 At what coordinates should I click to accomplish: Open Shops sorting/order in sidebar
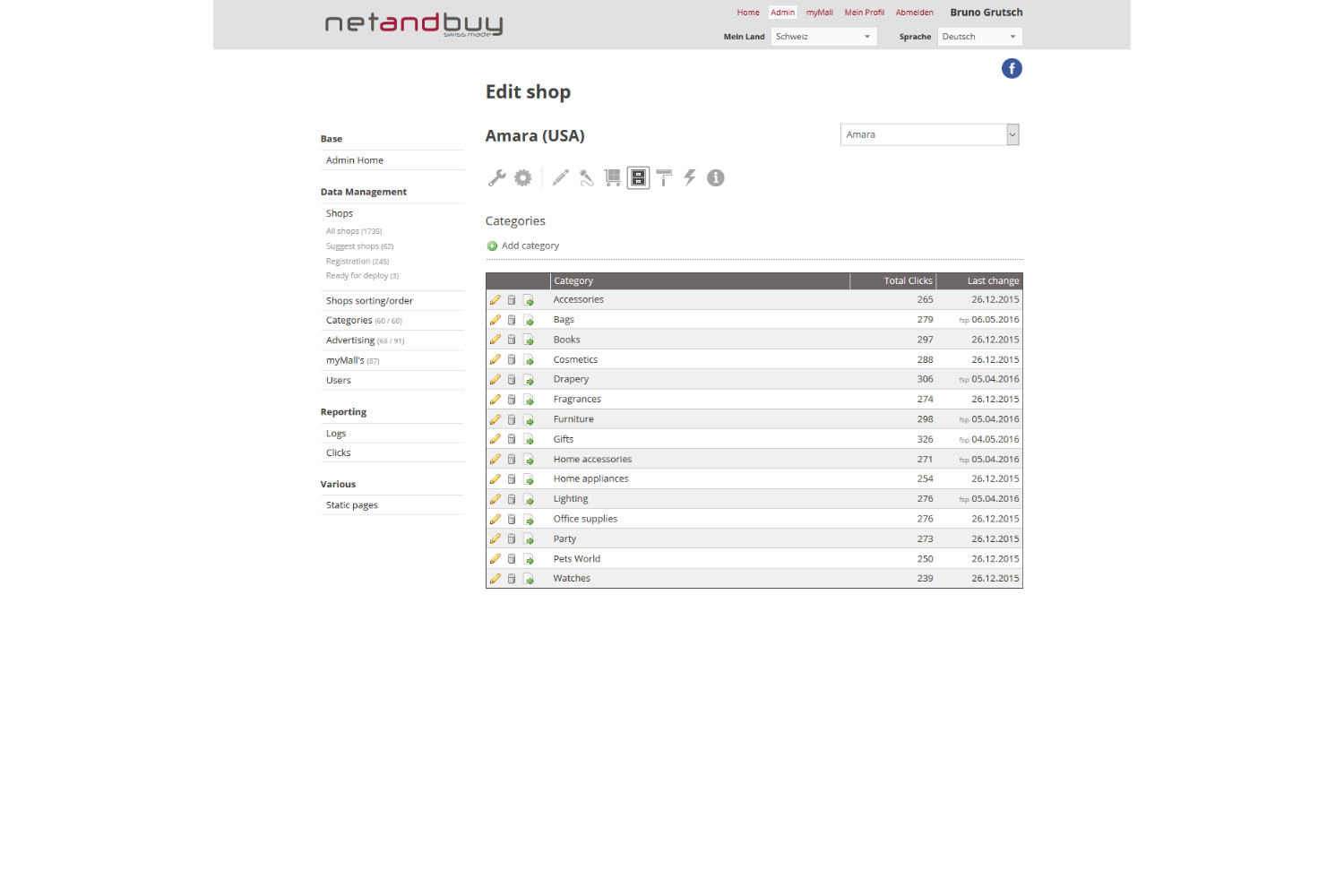(x=369, y=301)
